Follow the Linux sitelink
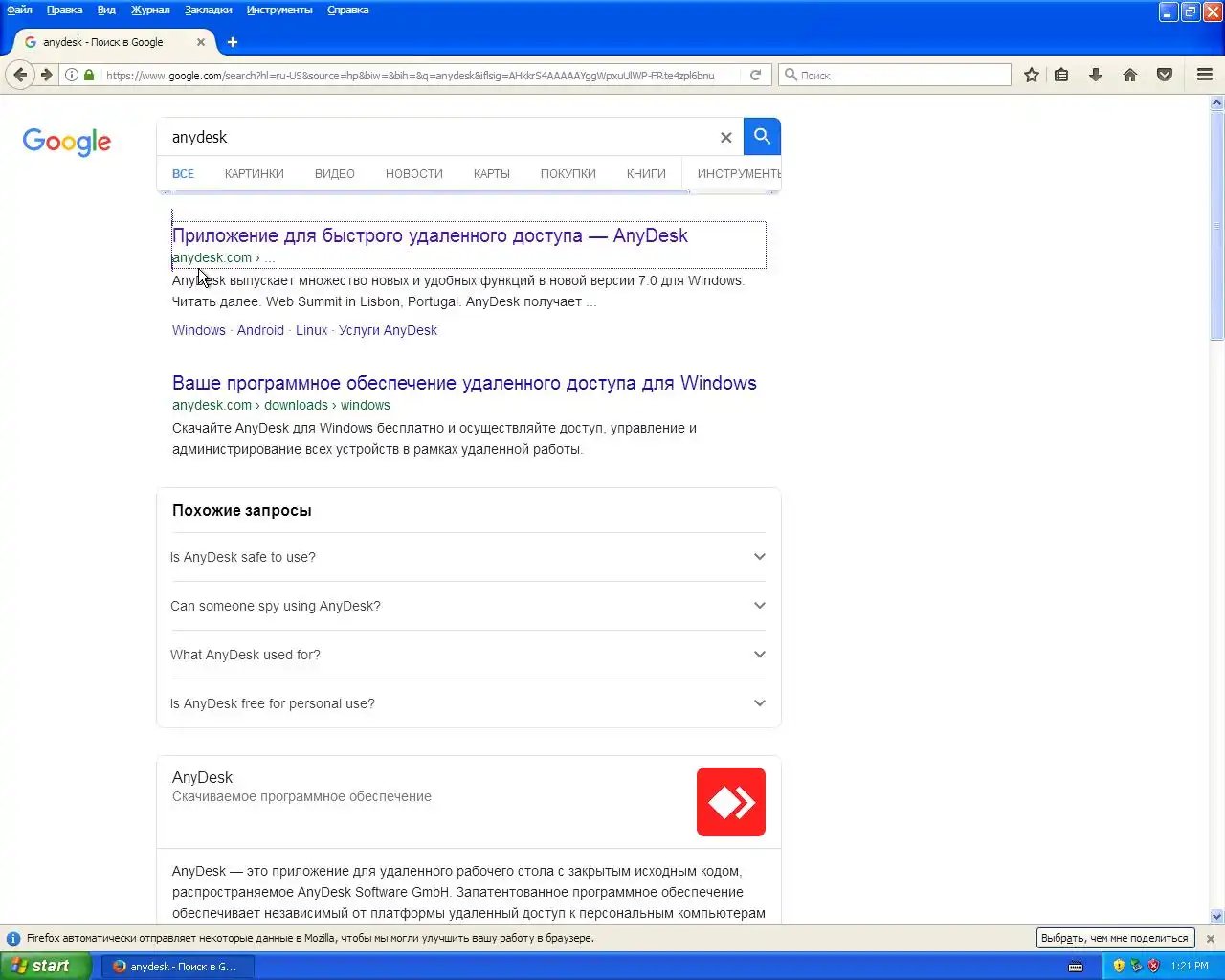1225x980 pixels. pos(311,330)
